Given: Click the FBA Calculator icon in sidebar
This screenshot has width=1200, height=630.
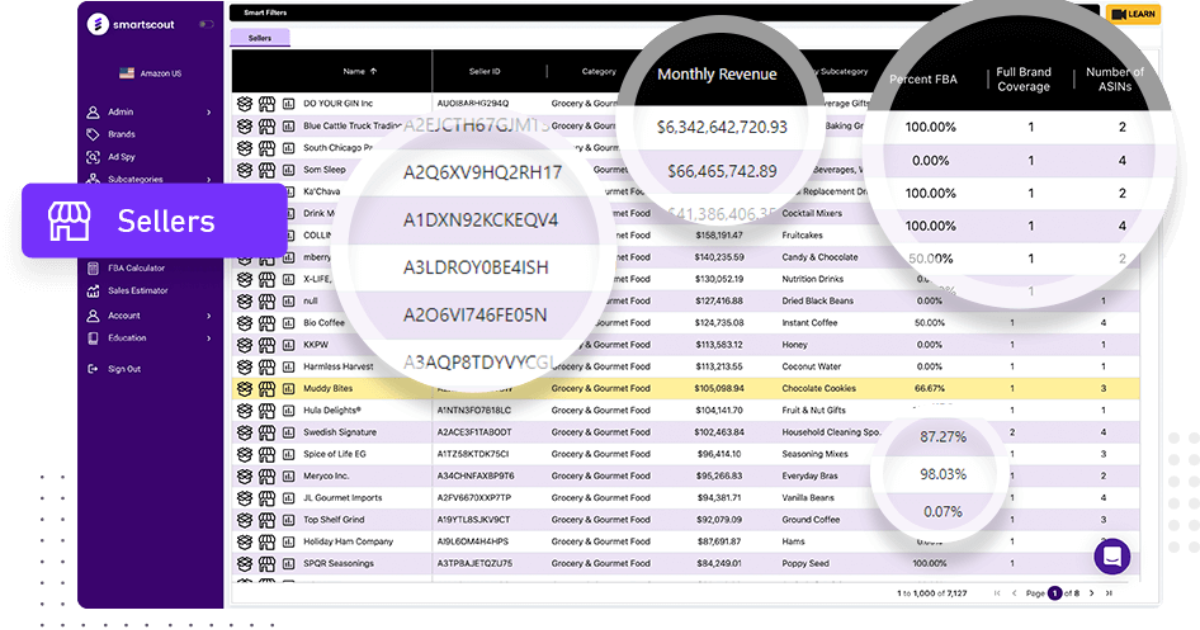Looking at the screenshot, I should (93, 268).
